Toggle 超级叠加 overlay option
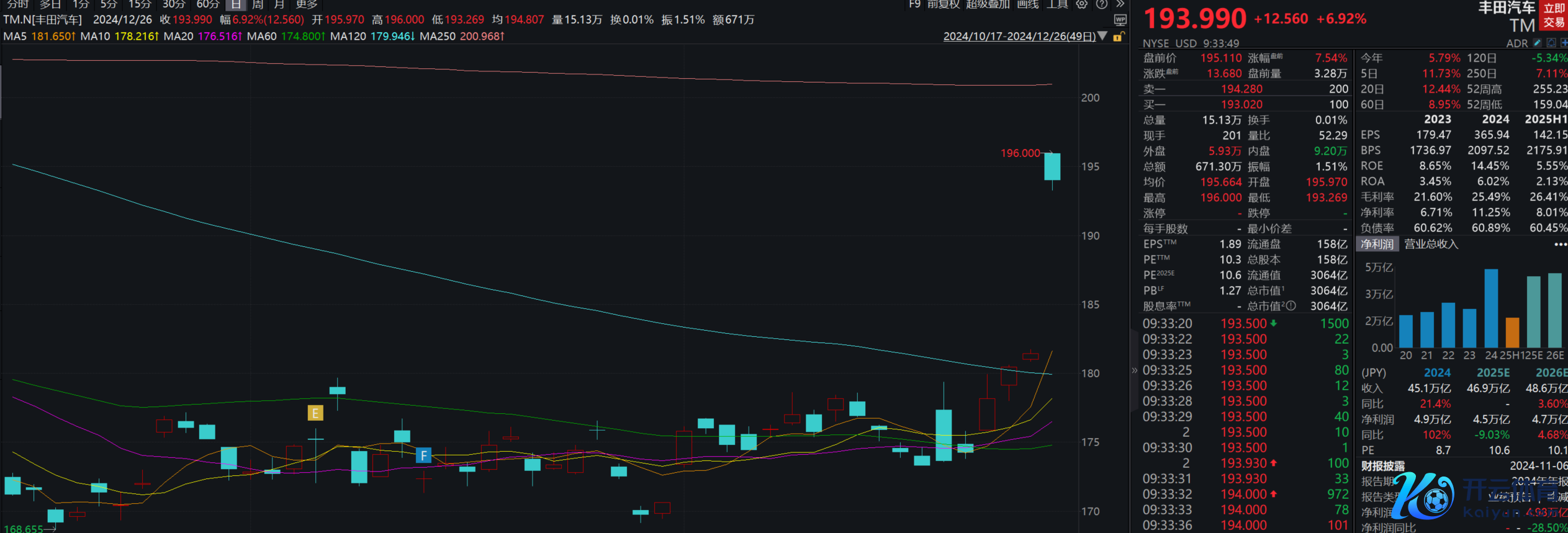 (x=988, y=4)
